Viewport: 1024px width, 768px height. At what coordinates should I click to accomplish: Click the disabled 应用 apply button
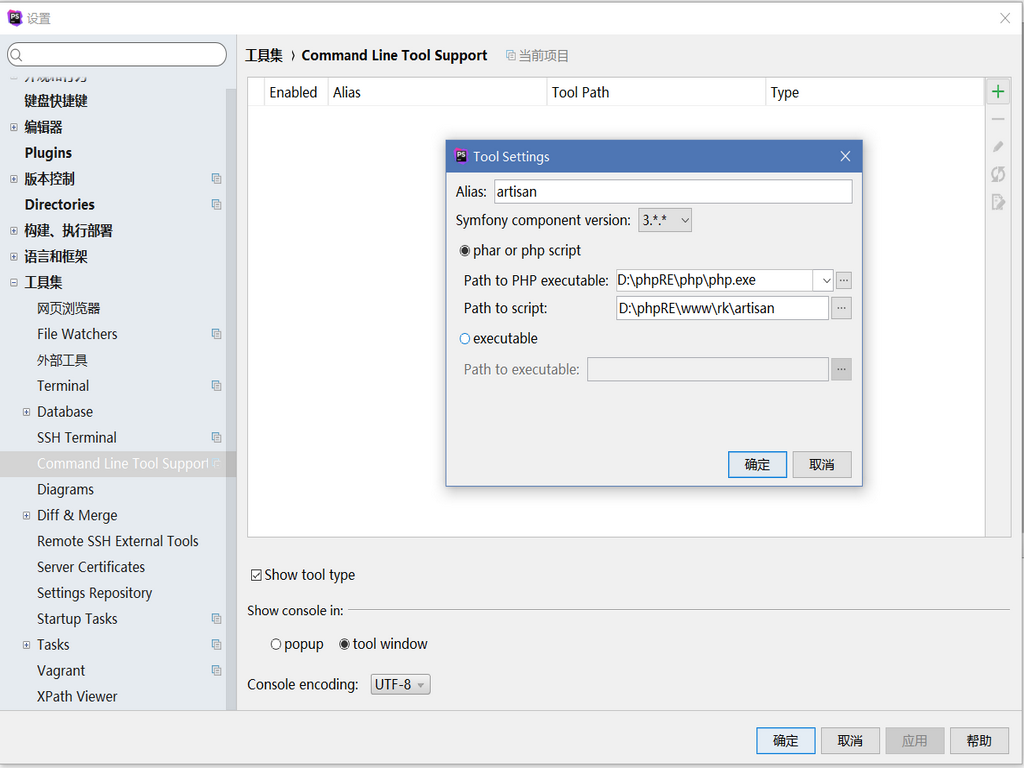[915, 741]
